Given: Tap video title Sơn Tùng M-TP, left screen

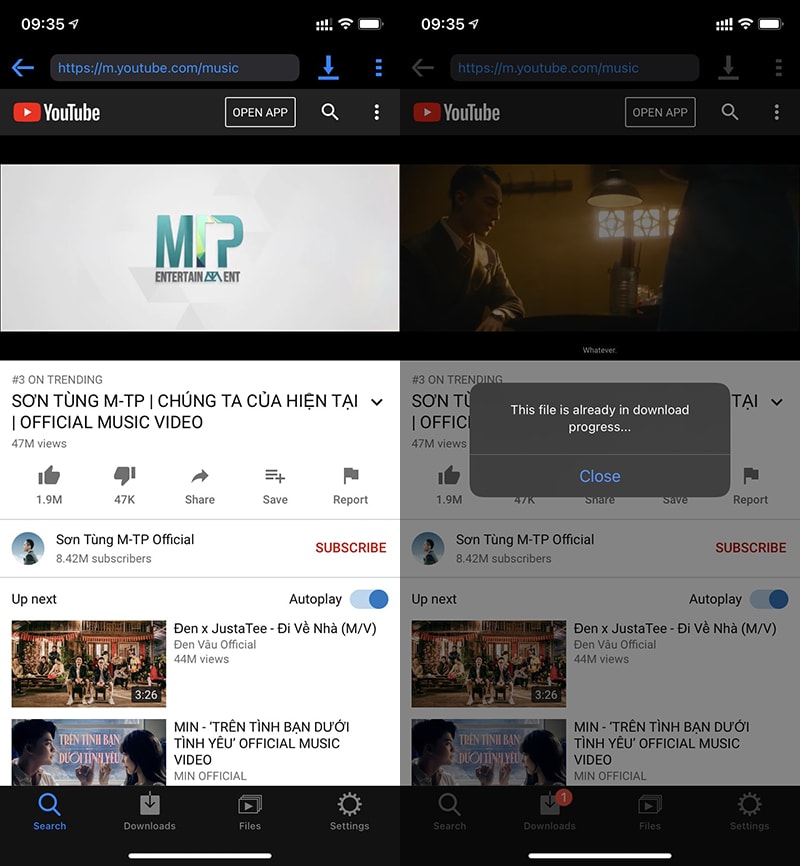Looking at the screenshot, I should click(x=185, y=411).
